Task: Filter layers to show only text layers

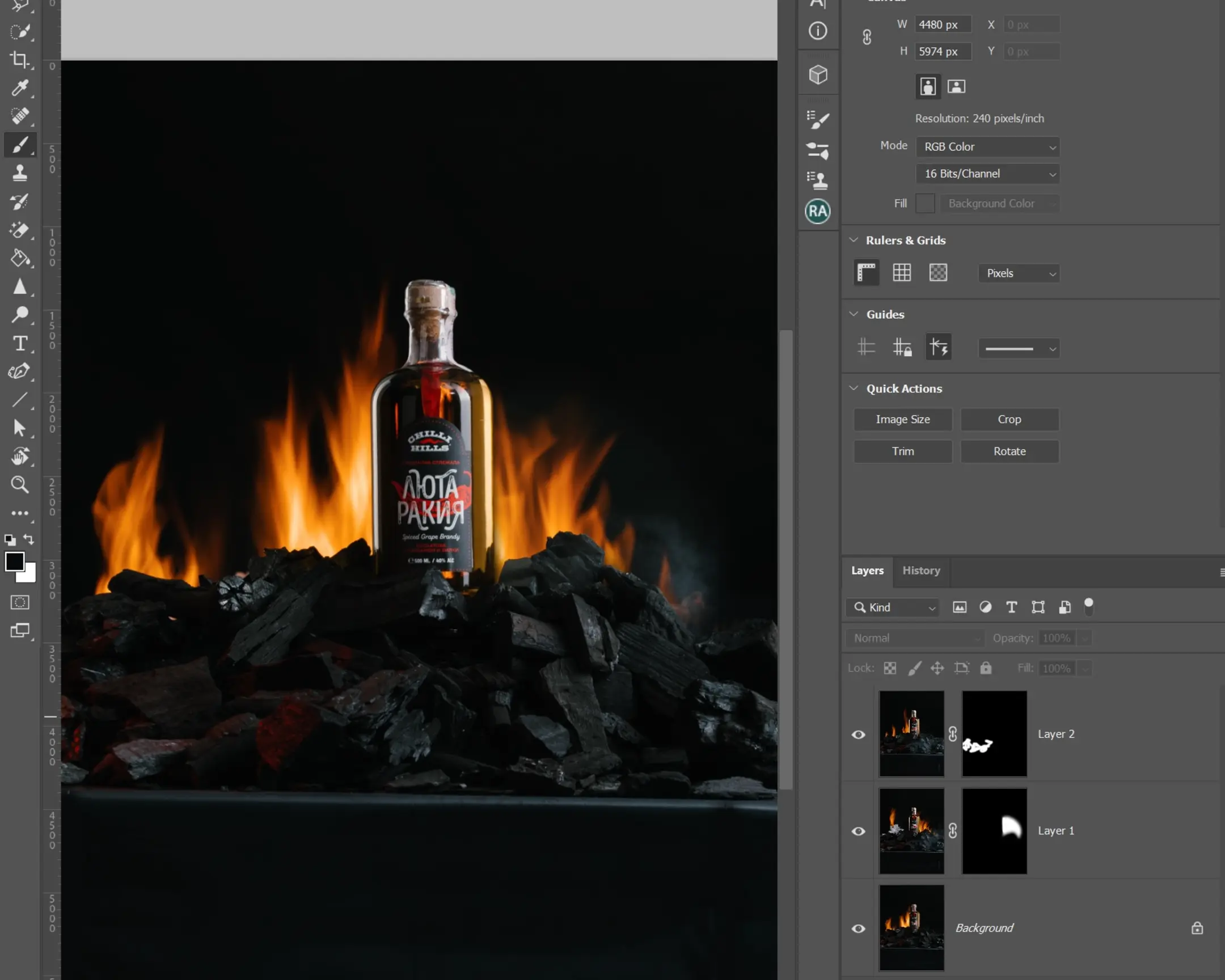Action: point(1011,607)
